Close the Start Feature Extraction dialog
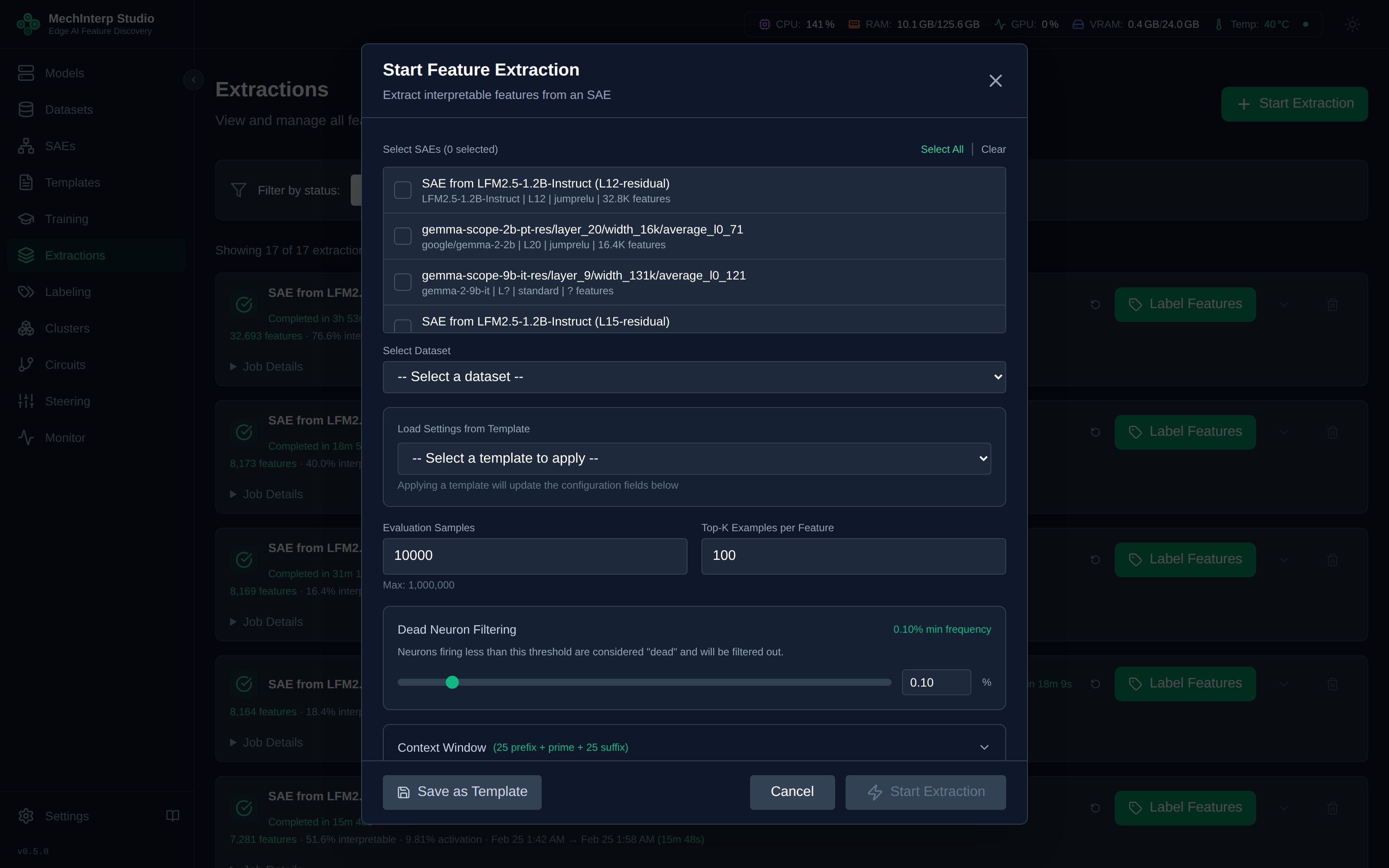The height and width of the screenshot is (868, 1389). (x=996, y=81)
